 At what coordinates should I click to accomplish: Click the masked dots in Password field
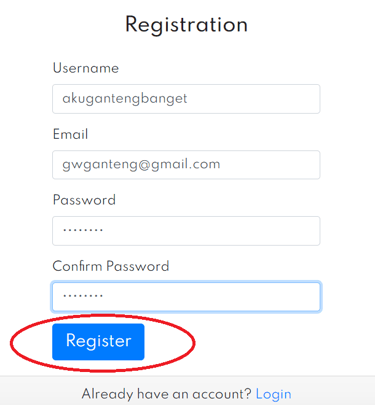(83, 230)
